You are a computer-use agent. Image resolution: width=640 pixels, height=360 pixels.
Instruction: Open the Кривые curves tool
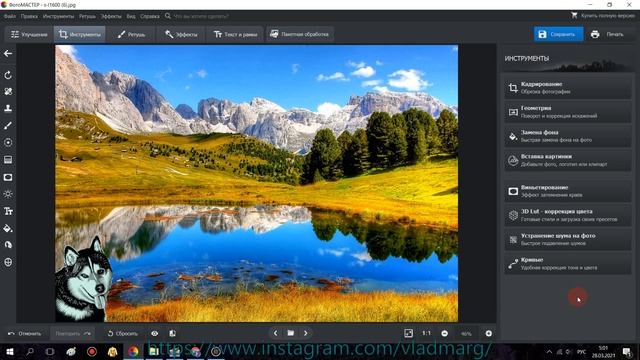(x=568, y=263)
